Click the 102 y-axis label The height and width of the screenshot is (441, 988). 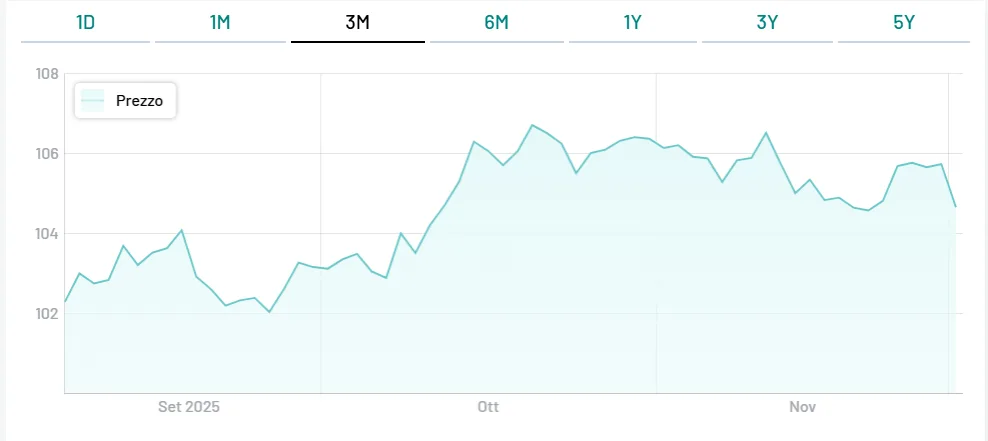47,314
